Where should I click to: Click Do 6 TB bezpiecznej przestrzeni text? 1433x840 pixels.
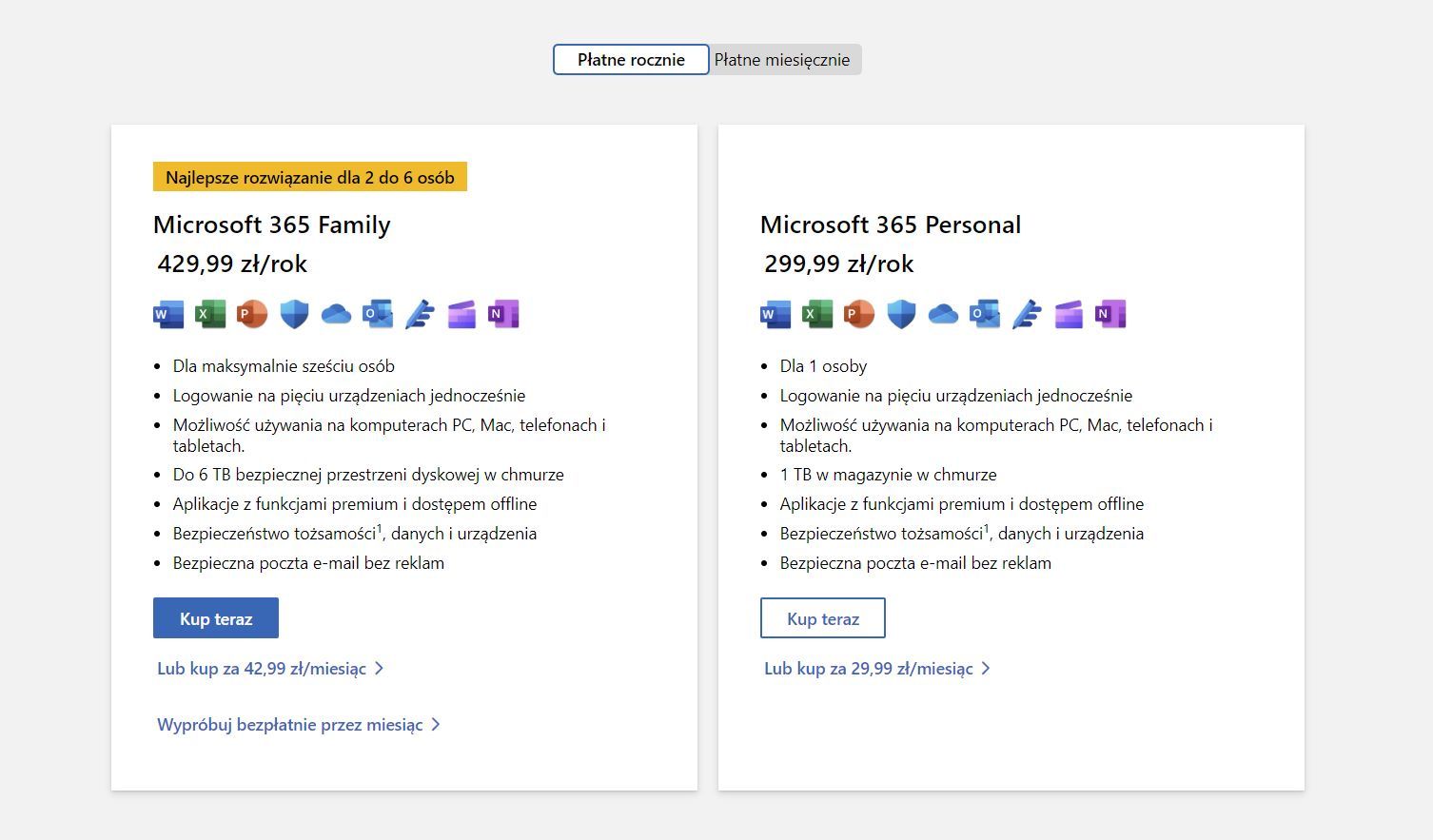click(x=368, y=475)
